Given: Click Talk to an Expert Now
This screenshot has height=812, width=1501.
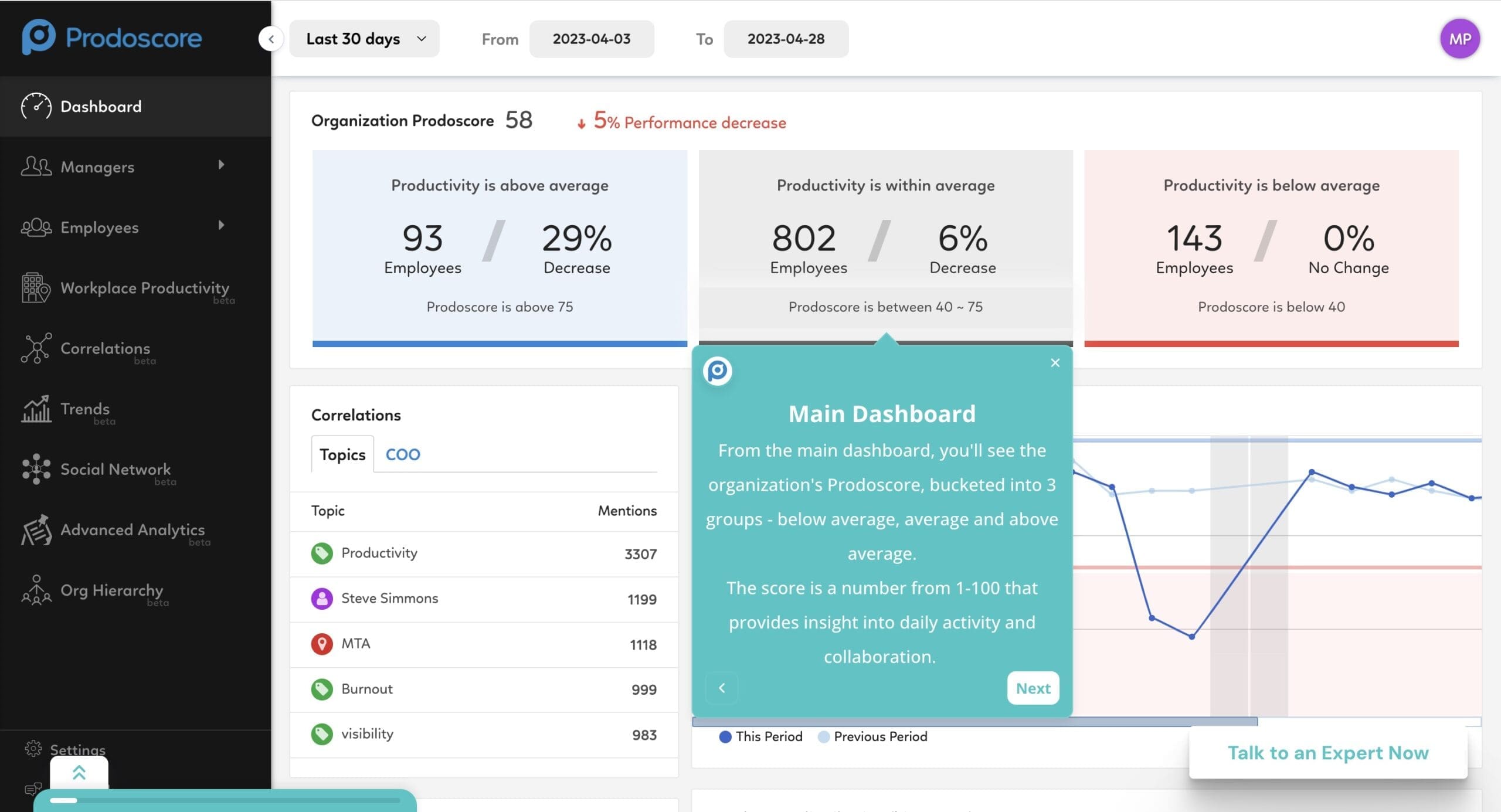Looking at the screenshot, I should pos(1328,752).
